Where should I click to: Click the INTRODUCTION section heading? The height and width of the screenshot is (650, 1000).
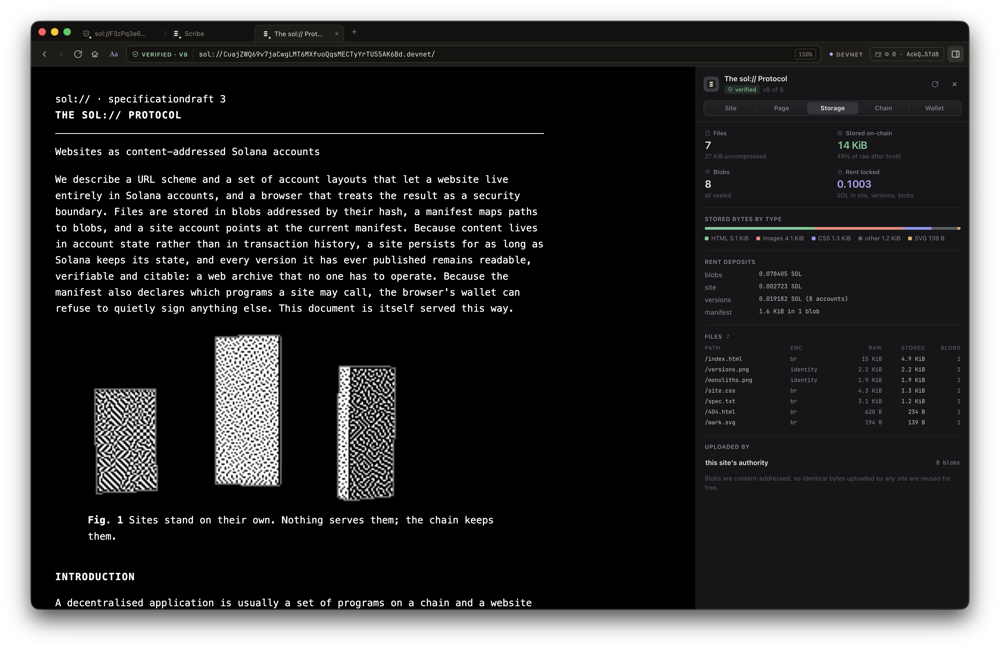(x=95, y=577)
